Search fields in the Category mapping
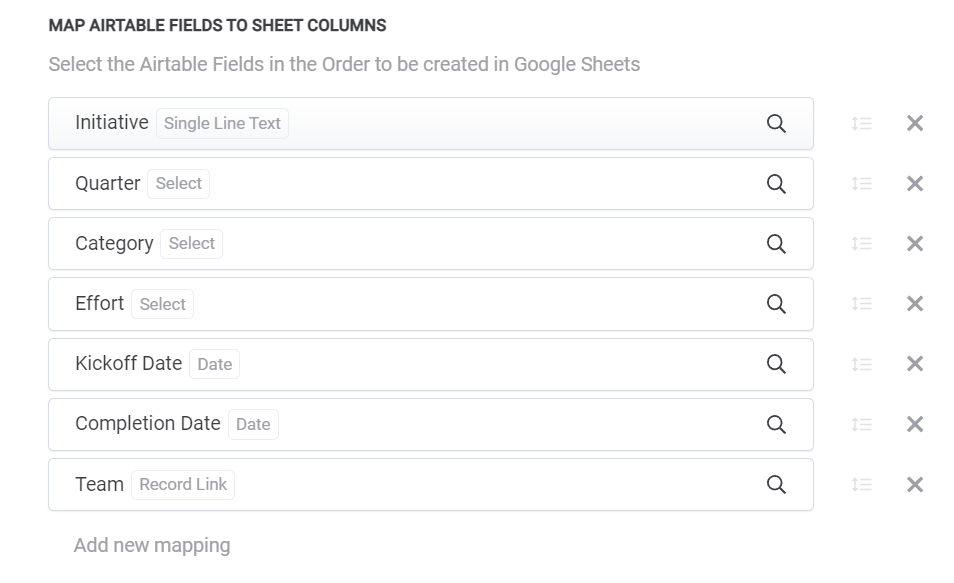 tap(777, 243)
